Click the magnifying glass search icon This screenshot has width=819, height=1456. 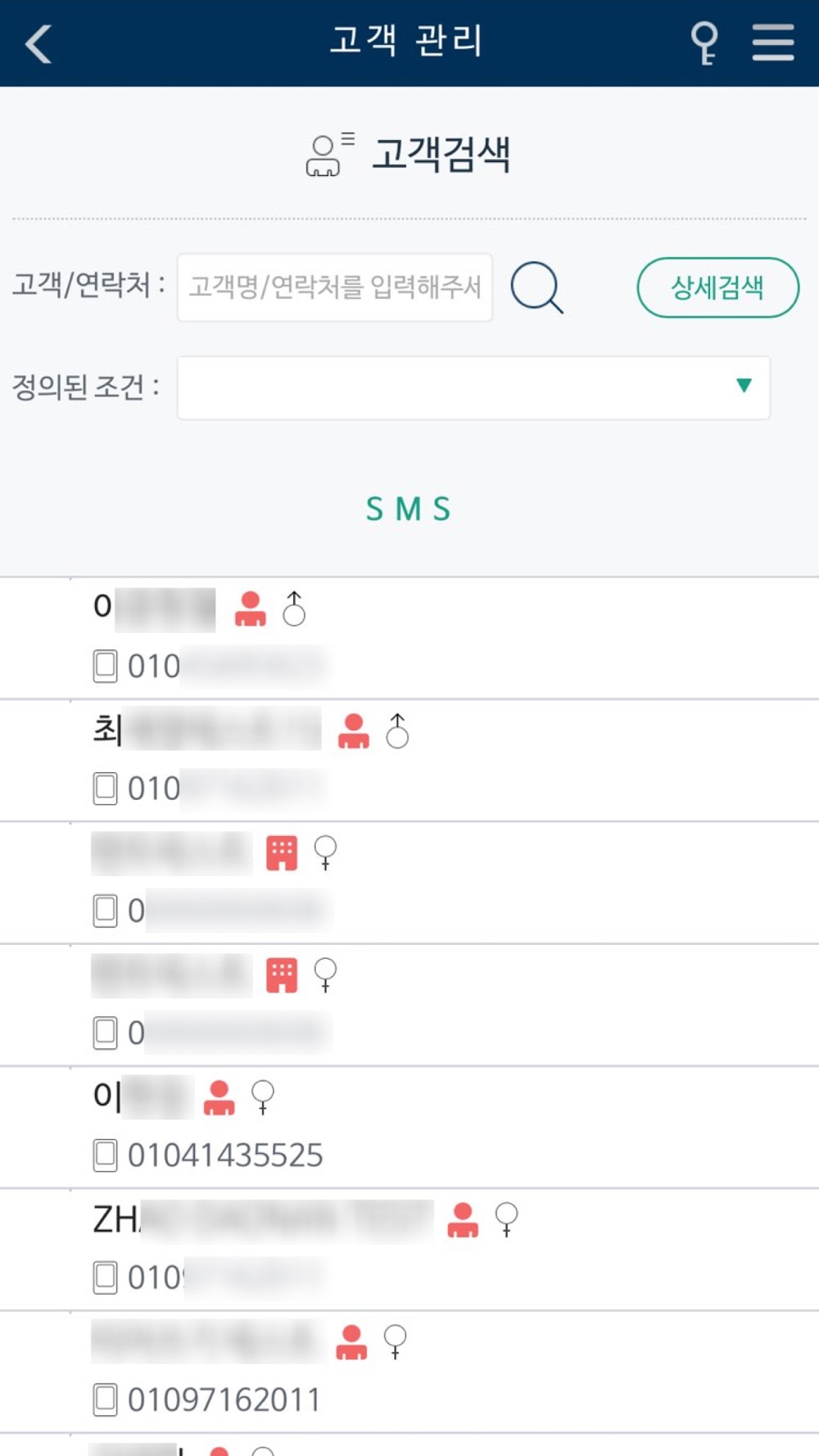(536, 287)
